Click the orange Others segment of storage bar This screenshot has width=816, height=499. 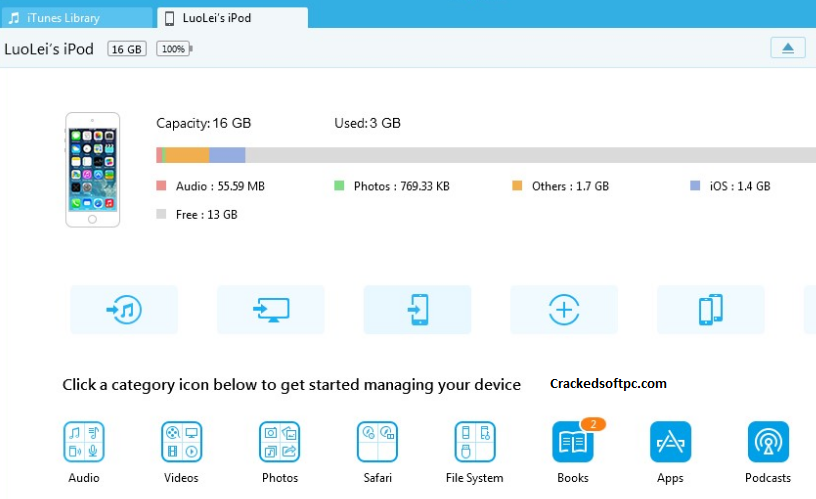coord(187,155)
